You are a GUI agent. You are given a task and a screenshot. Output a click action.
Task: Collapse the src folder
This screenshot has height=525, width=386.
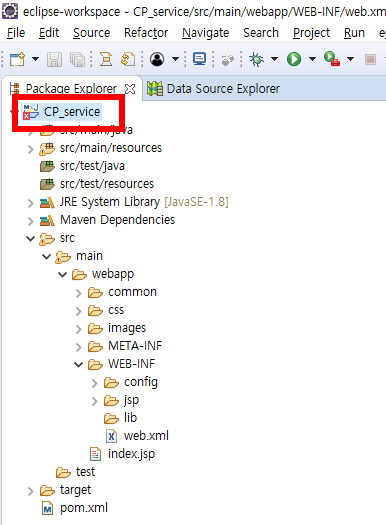[x=30, y=238]
